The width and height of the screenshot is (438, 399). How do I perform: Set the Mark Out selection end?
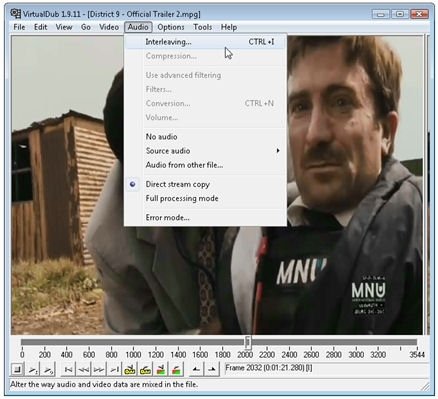coord(212,370)
